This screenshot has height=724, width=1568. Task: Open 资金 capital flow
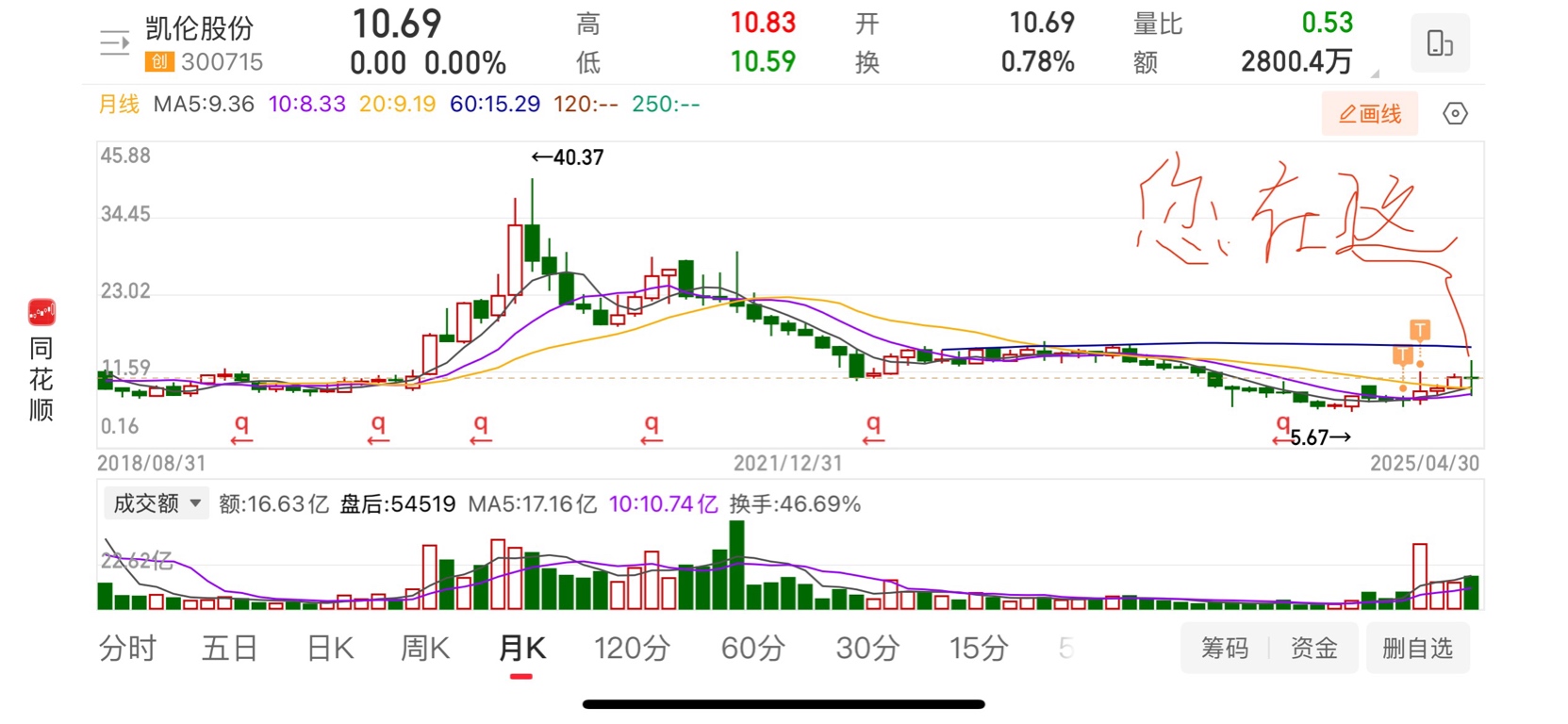click(x=1313, y=648)
